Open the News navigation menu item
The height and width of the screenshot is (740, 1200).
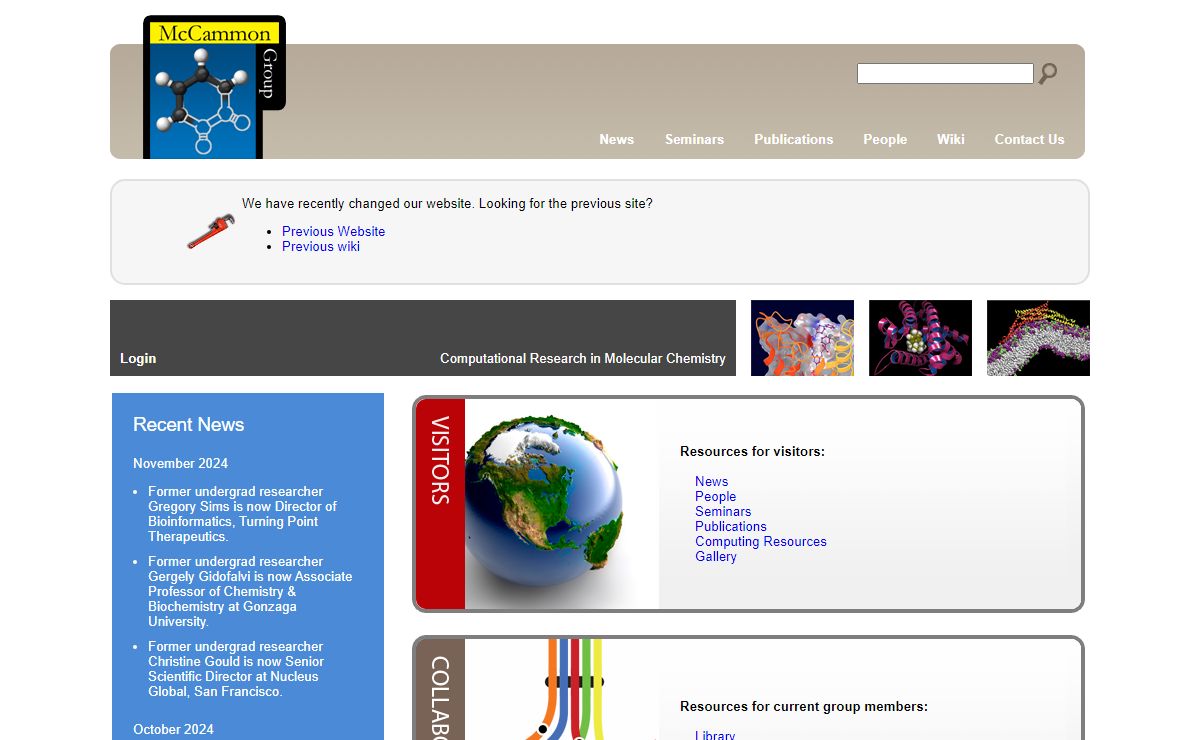tap(617, 139)
